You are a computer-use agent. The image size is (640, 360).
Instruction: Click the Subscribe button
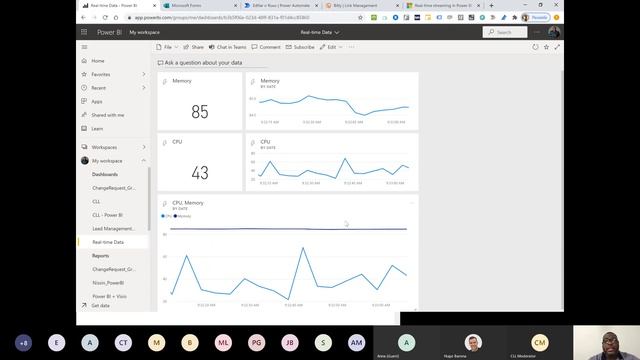click(x=300, y=47)
